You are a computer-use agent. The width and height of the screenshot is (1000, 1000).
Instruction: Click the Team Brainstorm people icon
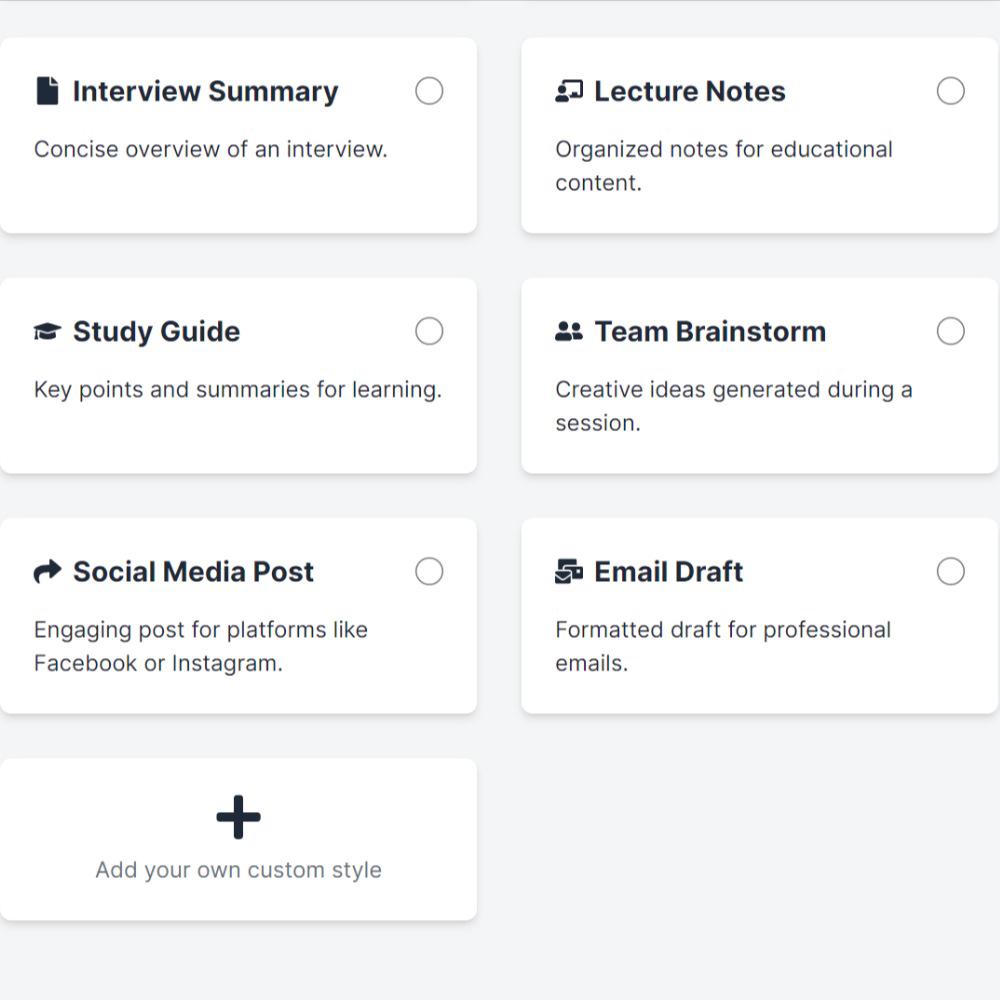[568, 331]
